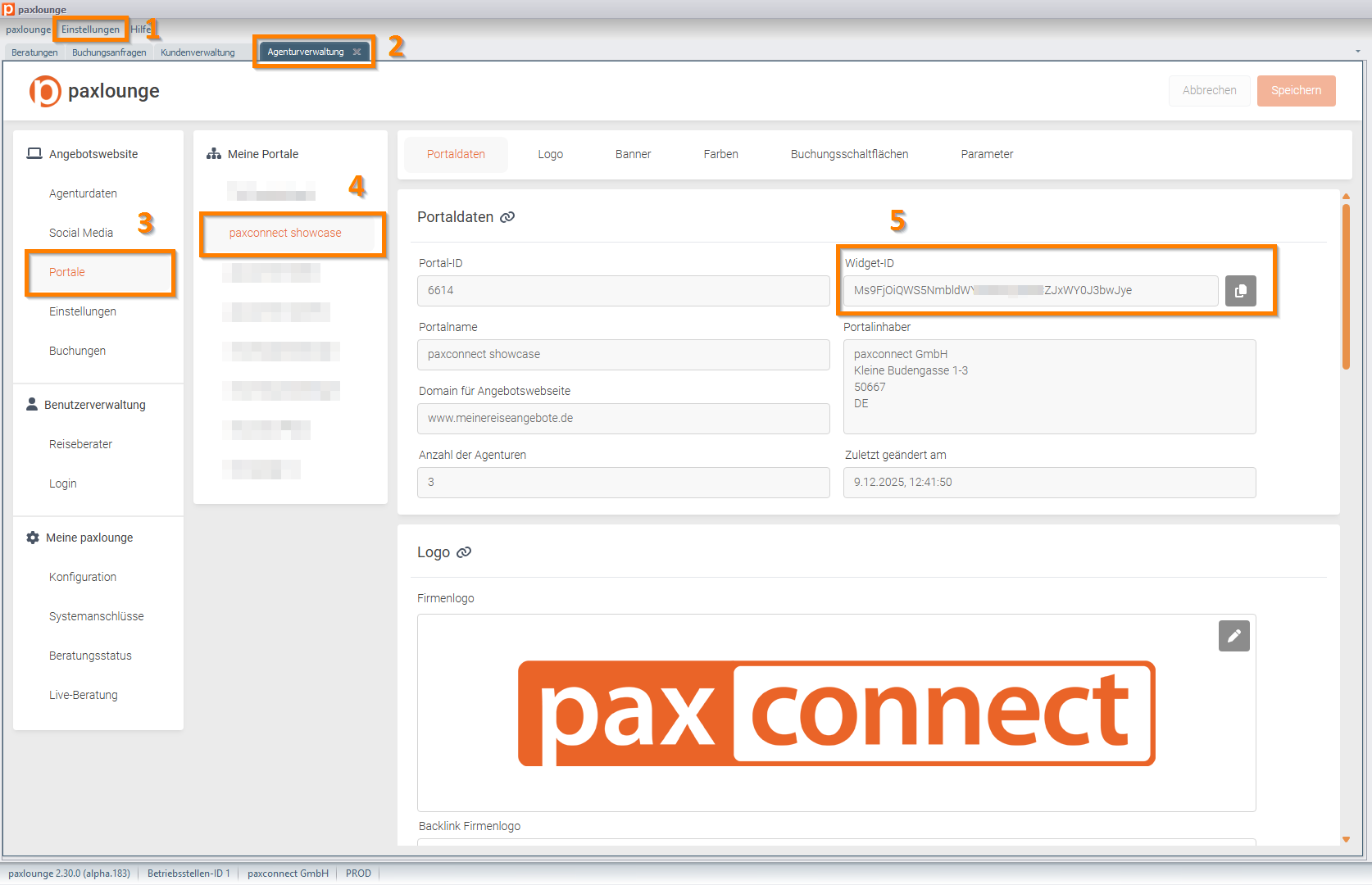1372x885 pixels.
Task: Open the Buchungsschaltflächen section tab
Action: click(849, 154)
